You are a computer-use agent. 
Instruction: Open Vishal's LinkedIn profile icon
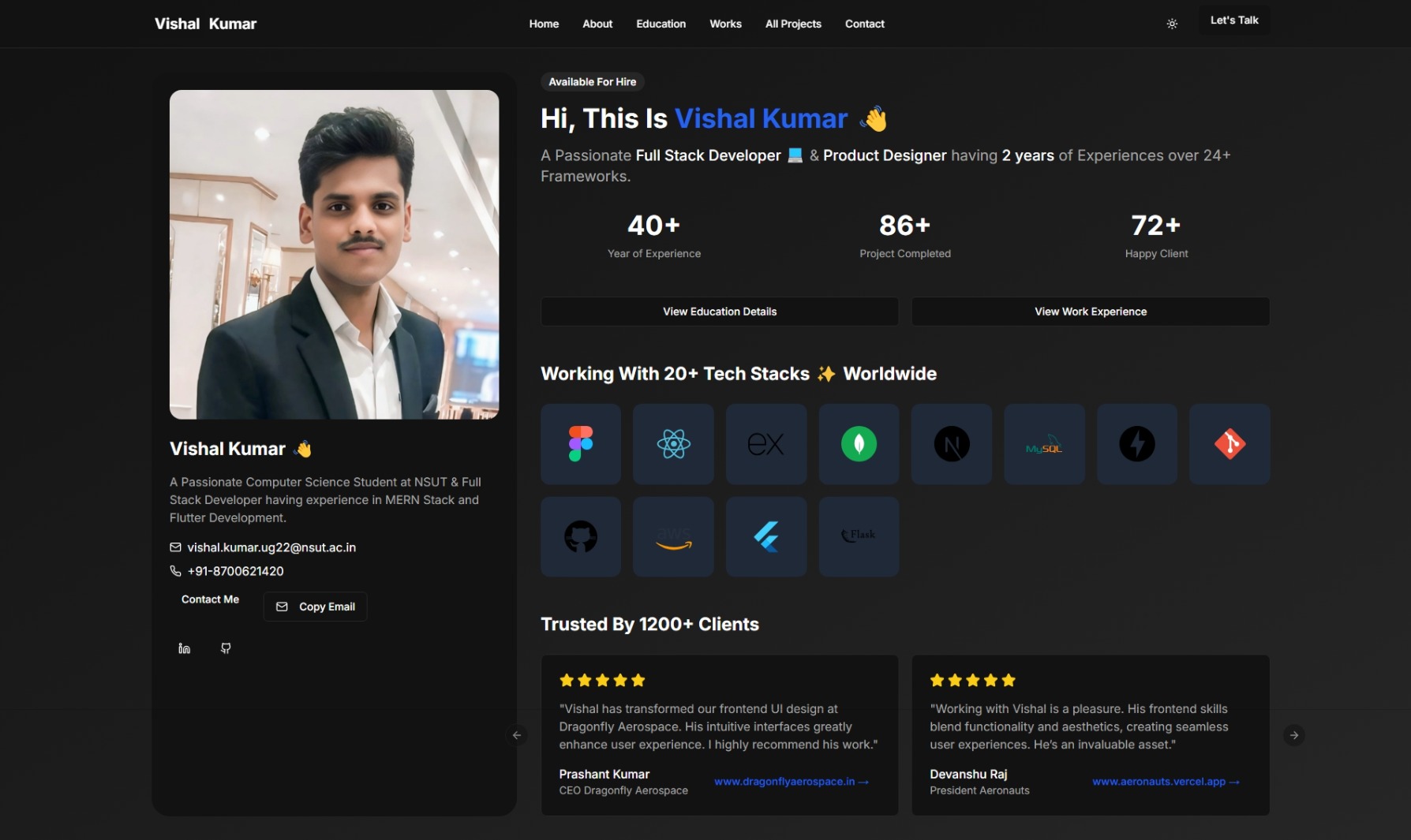(x=184, y=648)
